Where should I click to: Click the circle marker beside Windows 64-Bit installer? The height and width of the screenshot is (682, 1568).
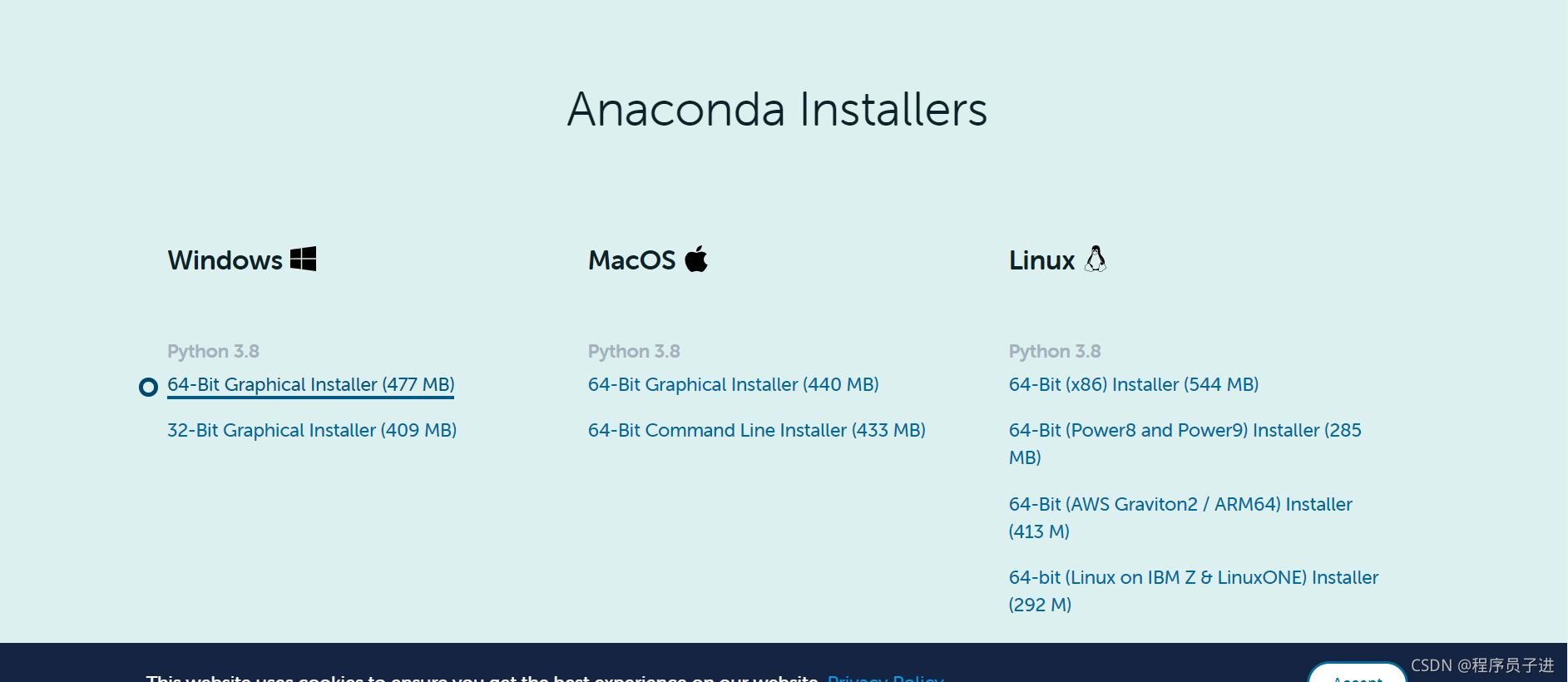pos(148,387)
